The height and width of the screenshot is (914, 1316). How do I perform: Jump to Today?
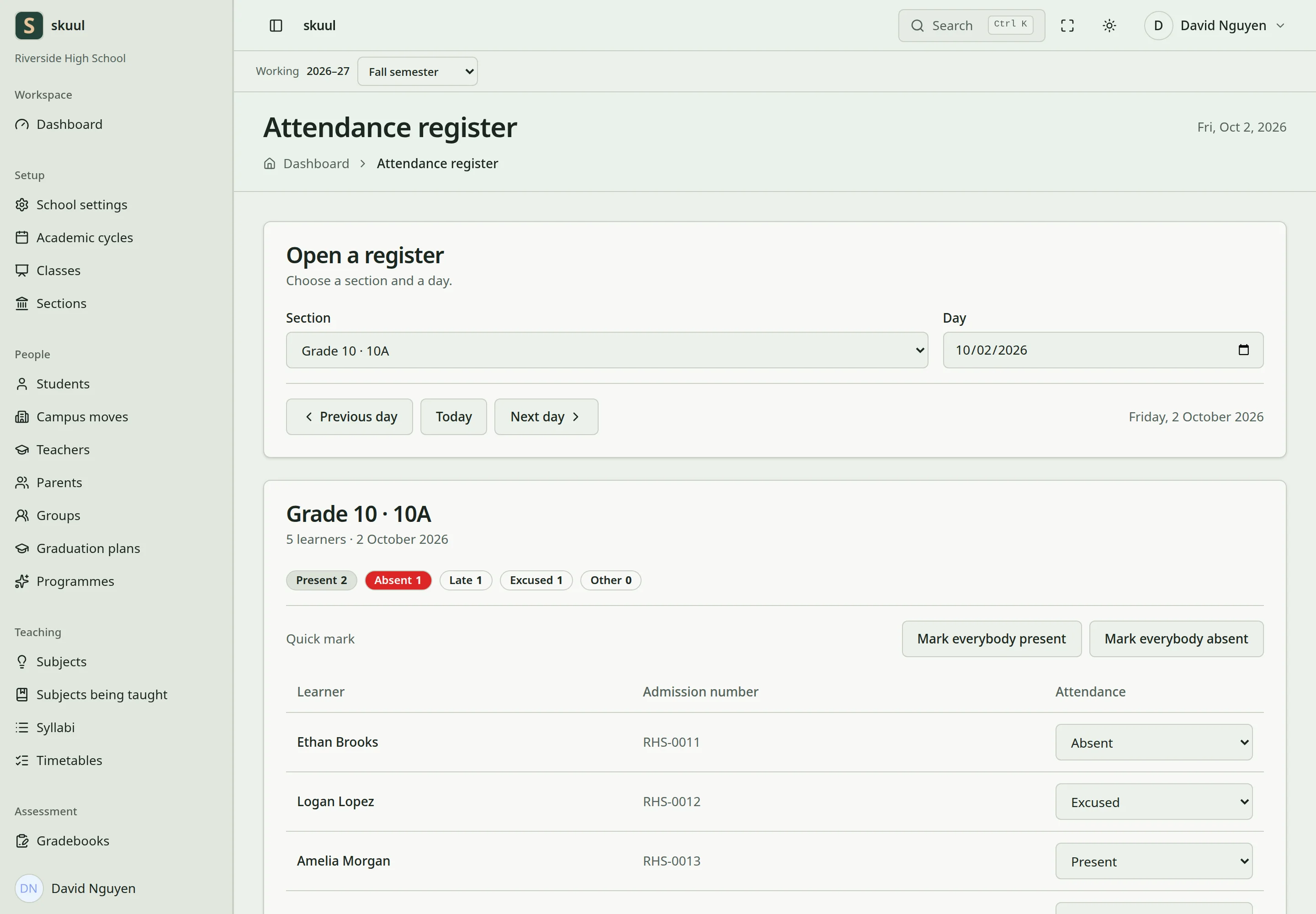(454, 417)
